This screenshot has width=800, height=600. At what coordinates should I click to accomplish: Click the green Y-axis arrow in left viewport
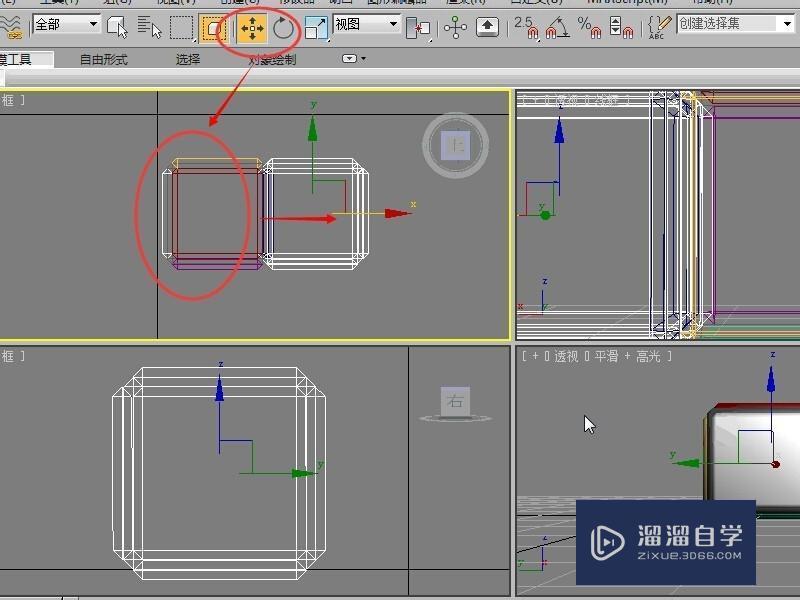point(304,473)
